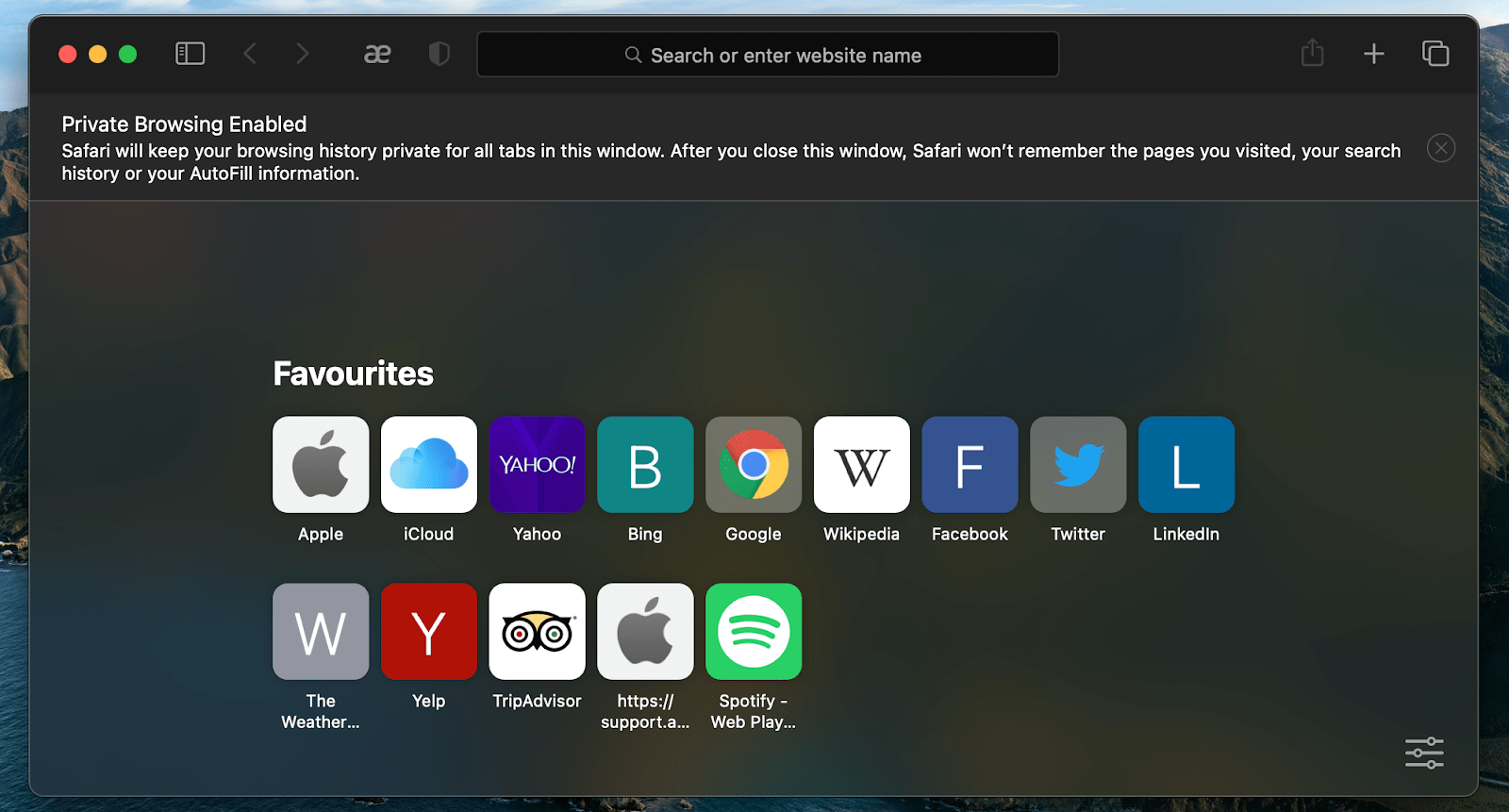Open the Google favourite
Viewport: 1509px width, 812px height.
(x=754, y=465)
